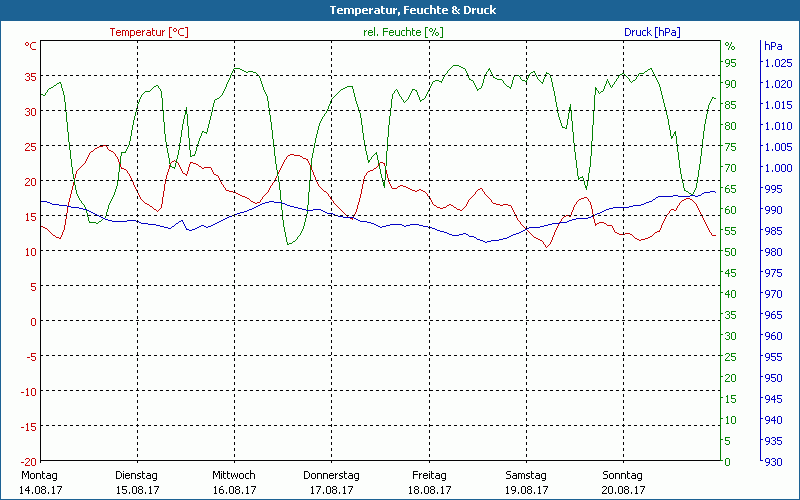
Task: Click the blue '930' pressure axis tick
Action: coord(773,462)
